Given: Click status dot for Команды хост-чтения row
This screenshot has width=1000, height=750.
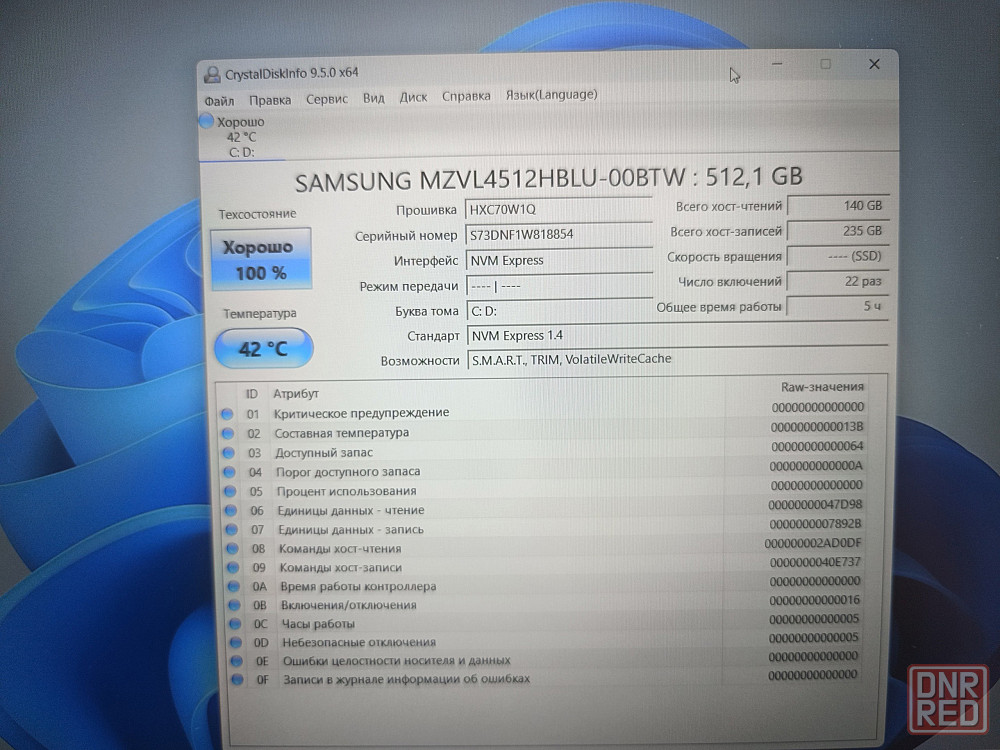Looking at the screenshot, I should (232, 548).
